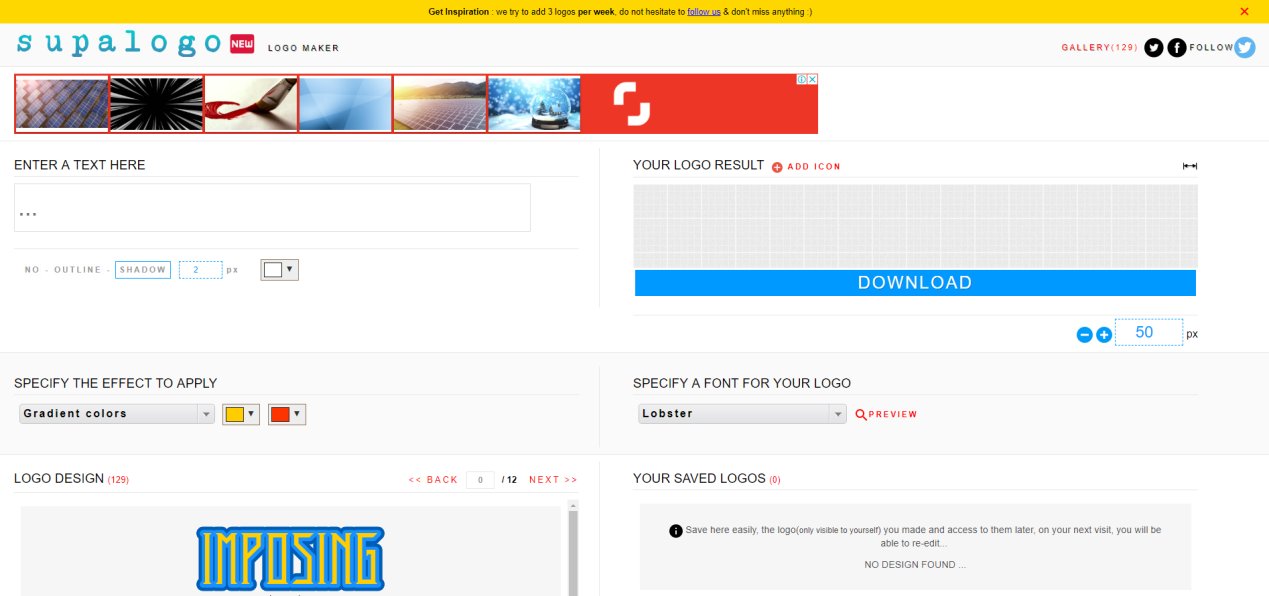Click the red ADD ICON plus icon
1269x596 pixels.
coord(776,166)
